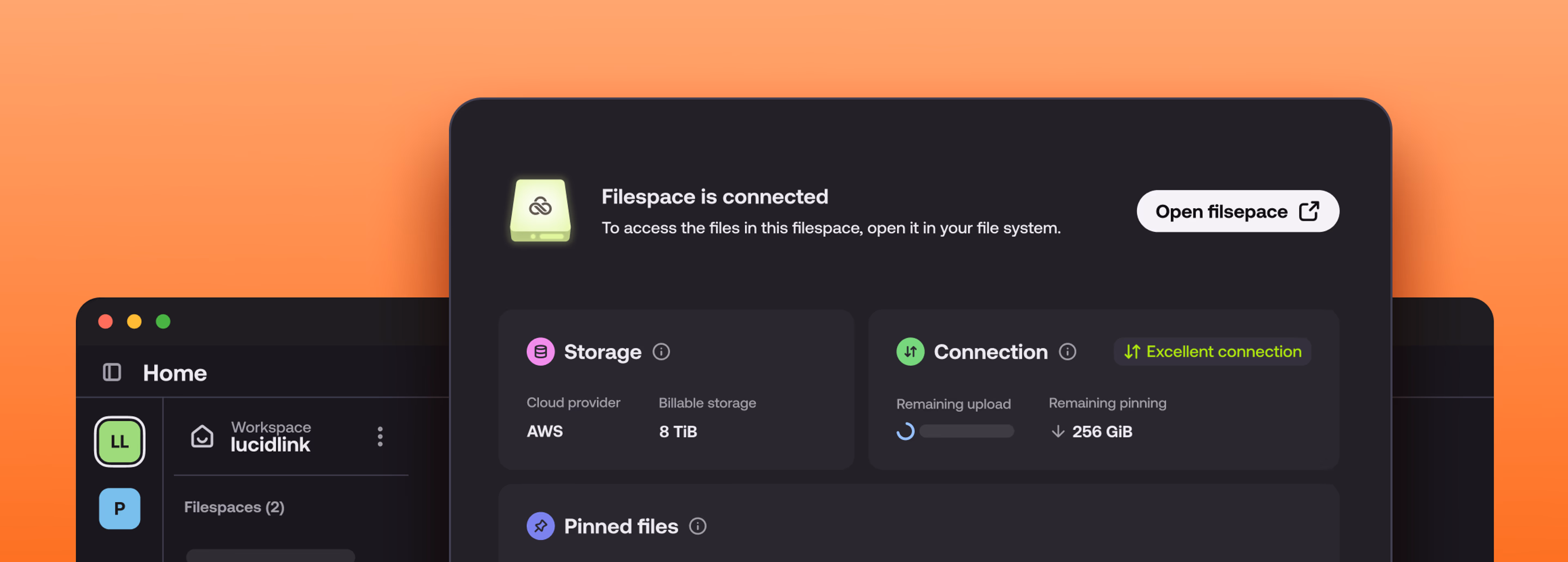The width and height of the screenshot is (1568, 562).
Task: Click the green Connection arrows icon
Action: point(910,351)
